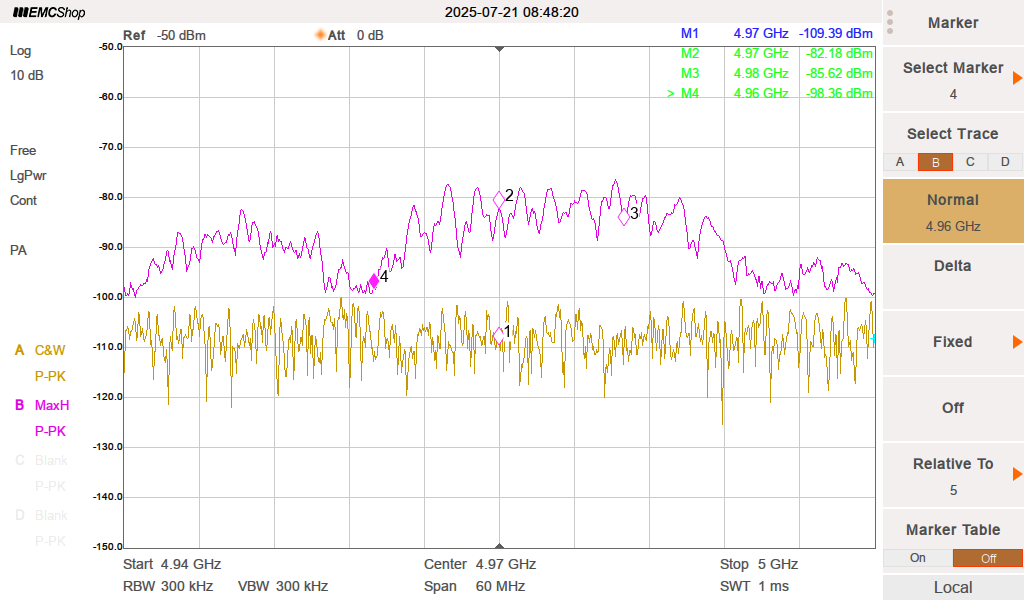Select trace D in Select Trace
Viewport: 1024px width, 600px height.
(1005, 162)
